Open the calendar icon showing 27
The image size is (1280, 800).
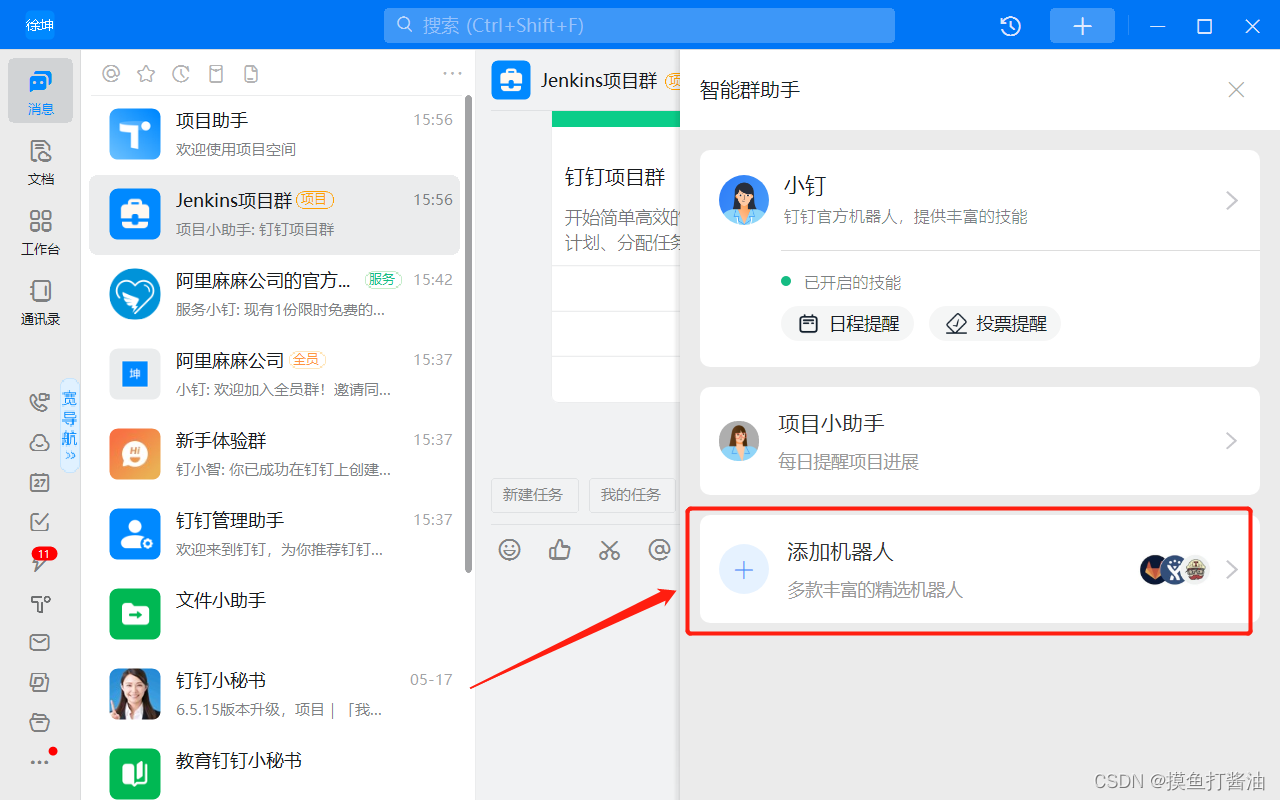pyautogui.click(x=40, y=482)
